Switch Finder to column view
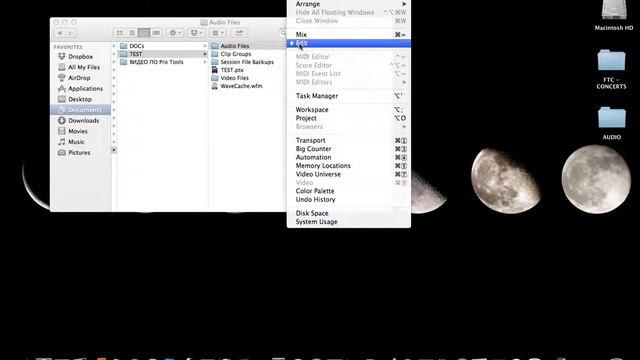640x360 pixels. click(x=144, y=33)
